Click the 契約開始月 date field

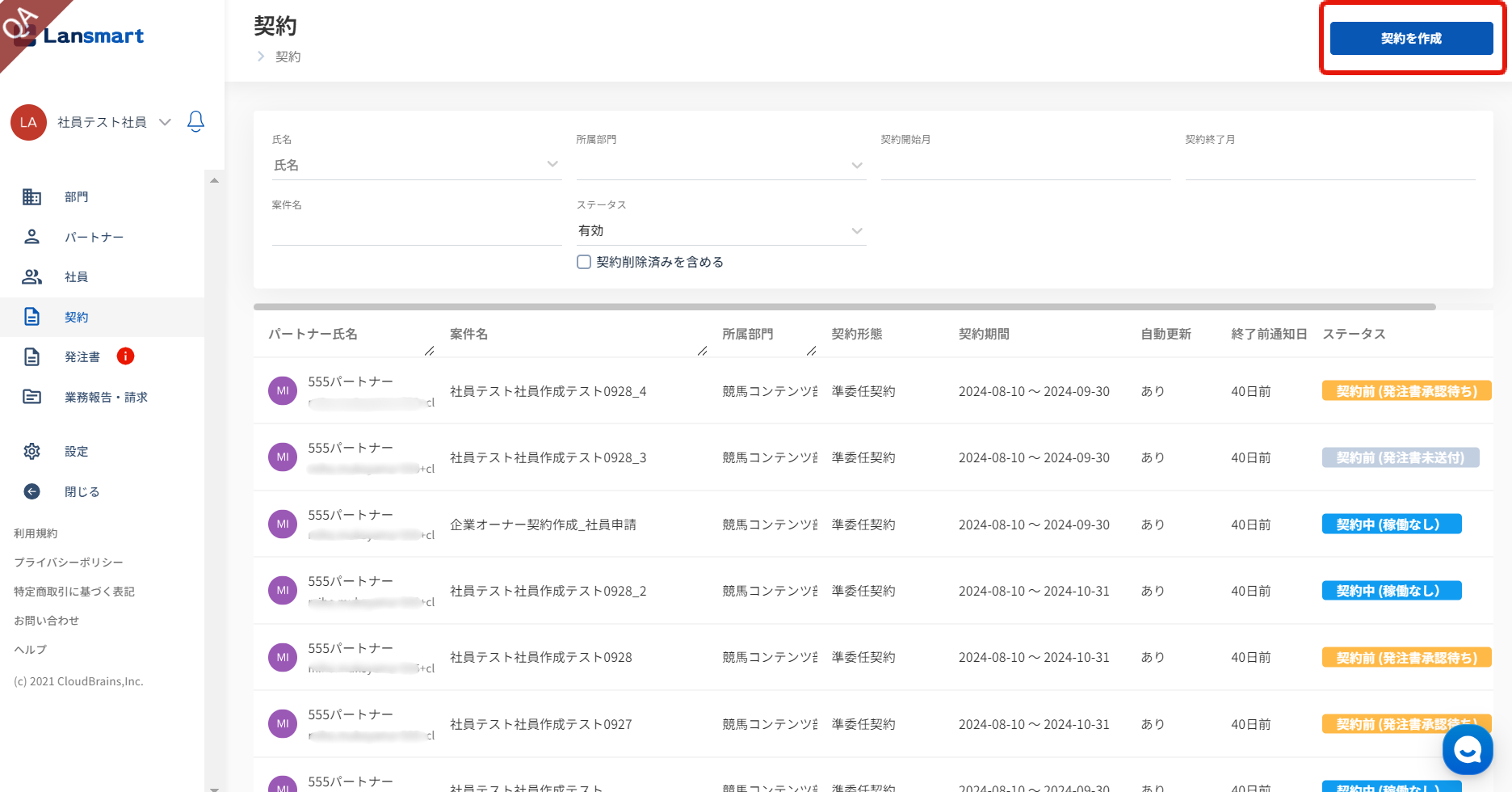(1025, 165)
